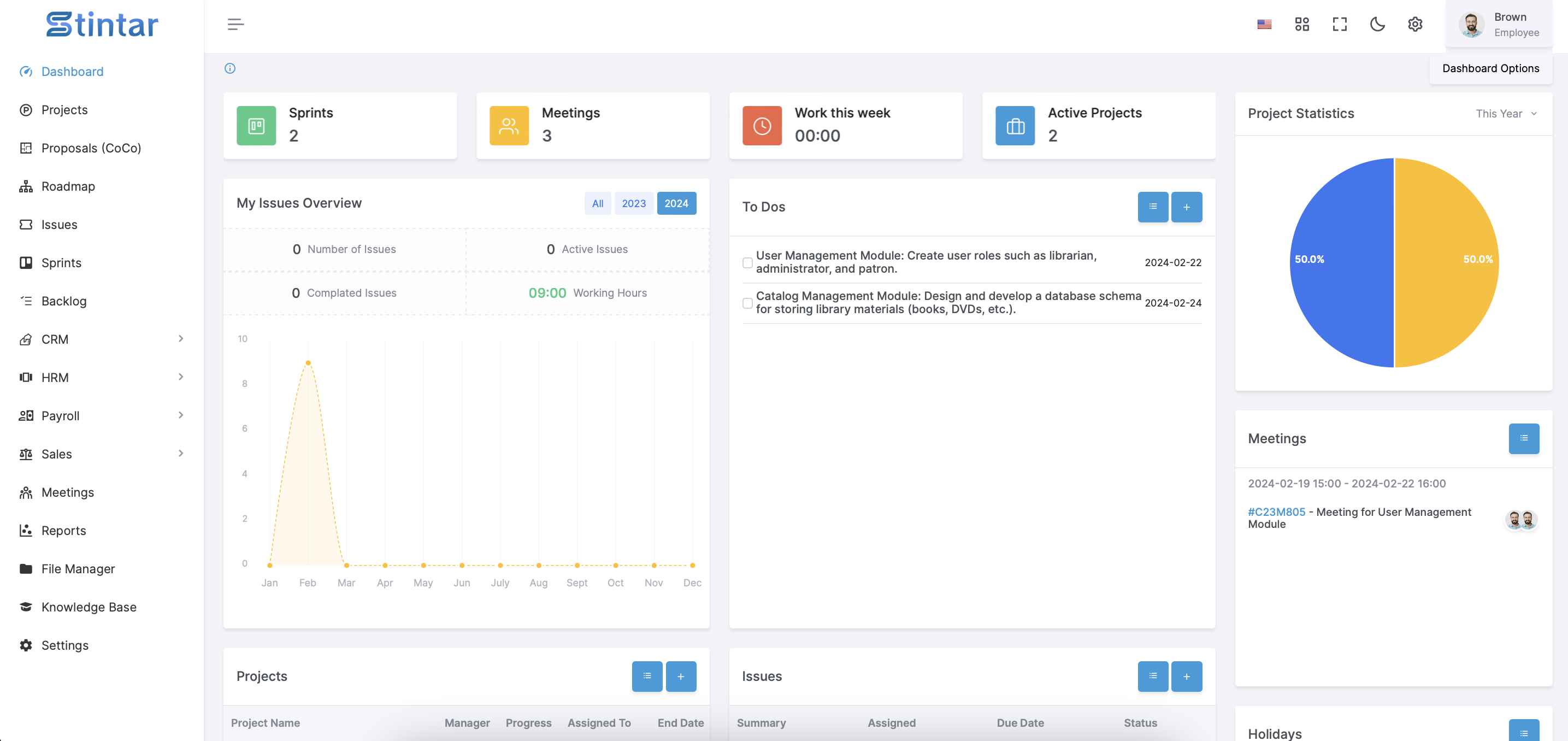The height and width of the screenshot is (741, 1568).
Task: Open list view in To Dos panel
Action: pos(1152,207)
